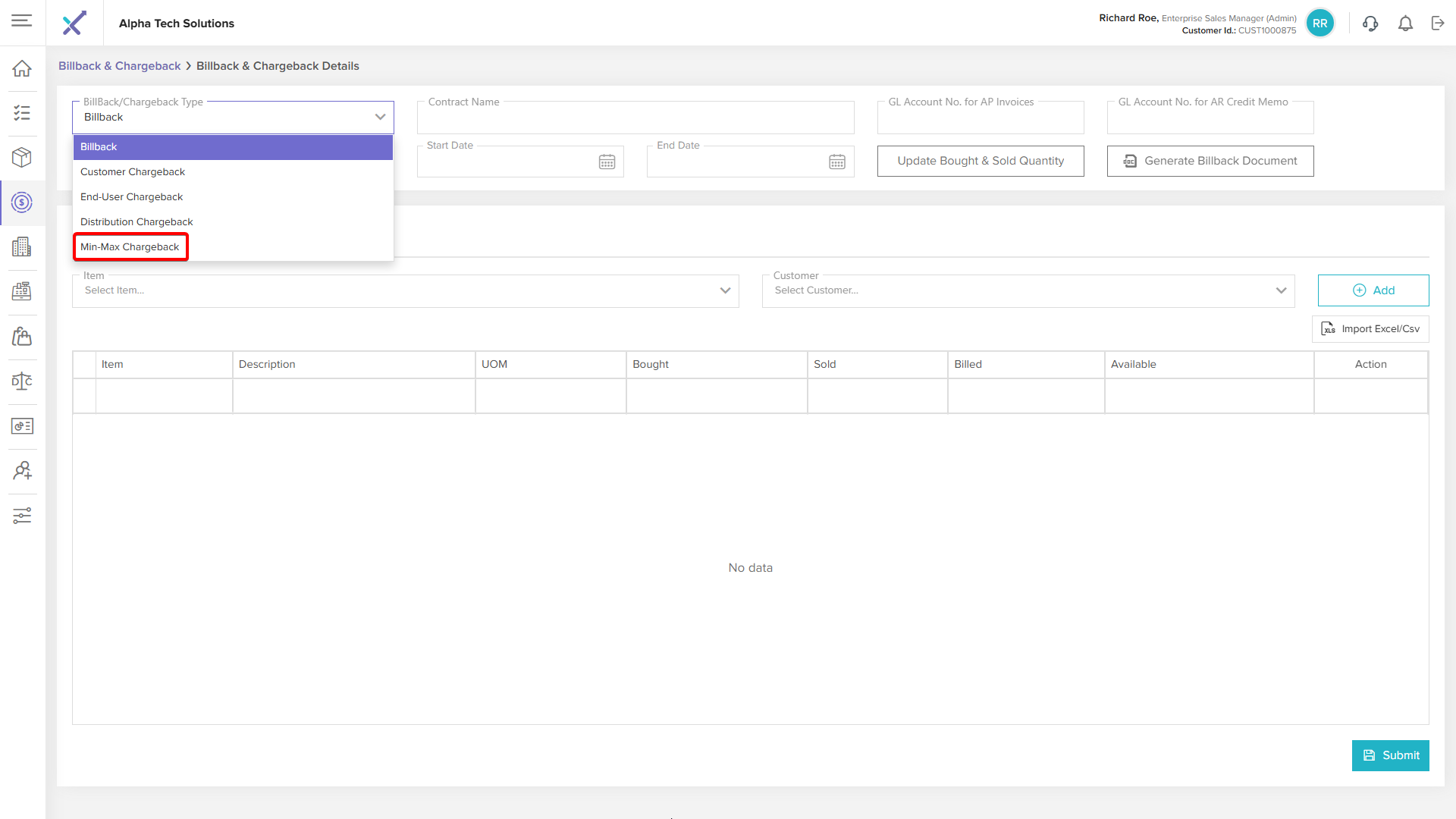Expand the Select Customer dropdown
This screenshot has height=819, width=1456.
(1281, 290)
